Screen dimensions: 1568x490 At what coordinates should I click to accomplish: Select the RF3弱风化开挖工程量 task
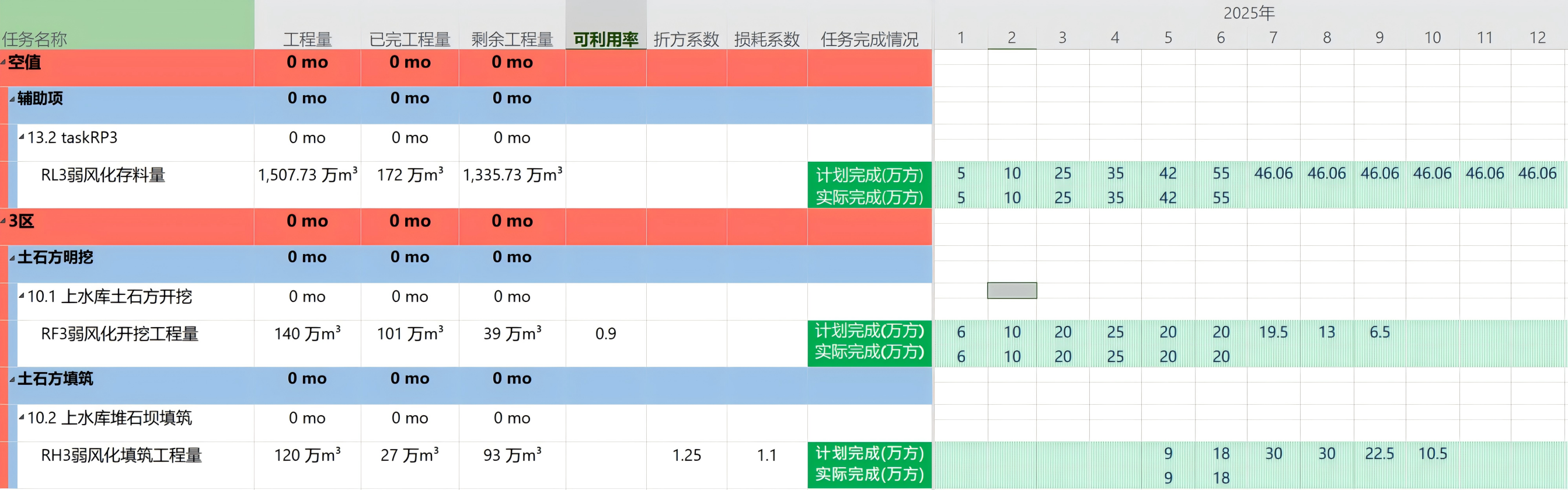point(119,333)
